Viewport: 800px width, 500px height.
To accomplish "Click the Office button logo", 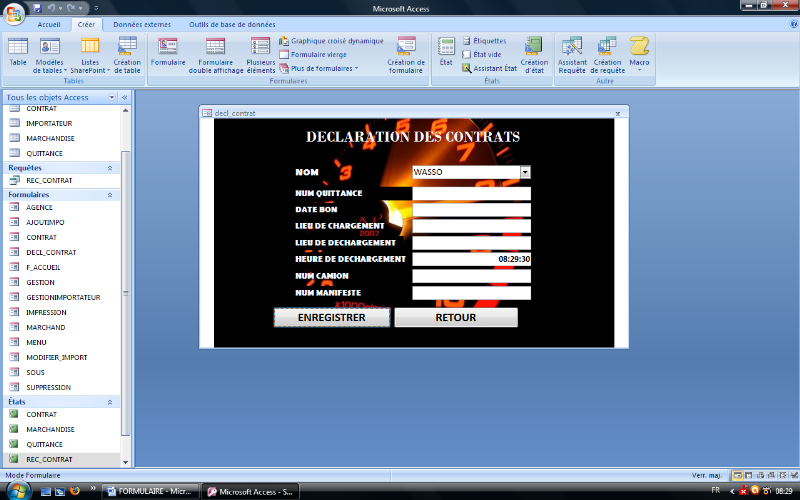I will pyautogui.click(x=14, y=14).
